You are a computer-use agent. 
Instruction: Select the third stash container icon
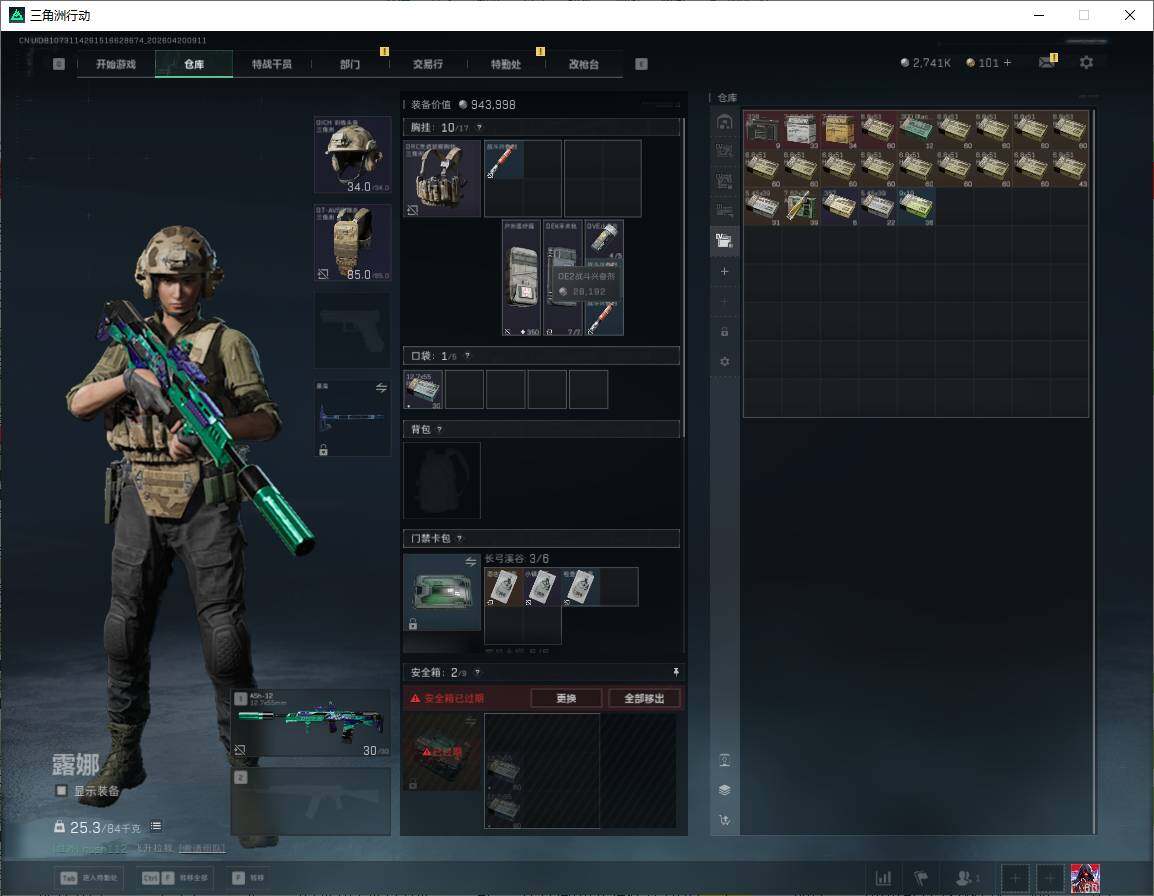724,181
